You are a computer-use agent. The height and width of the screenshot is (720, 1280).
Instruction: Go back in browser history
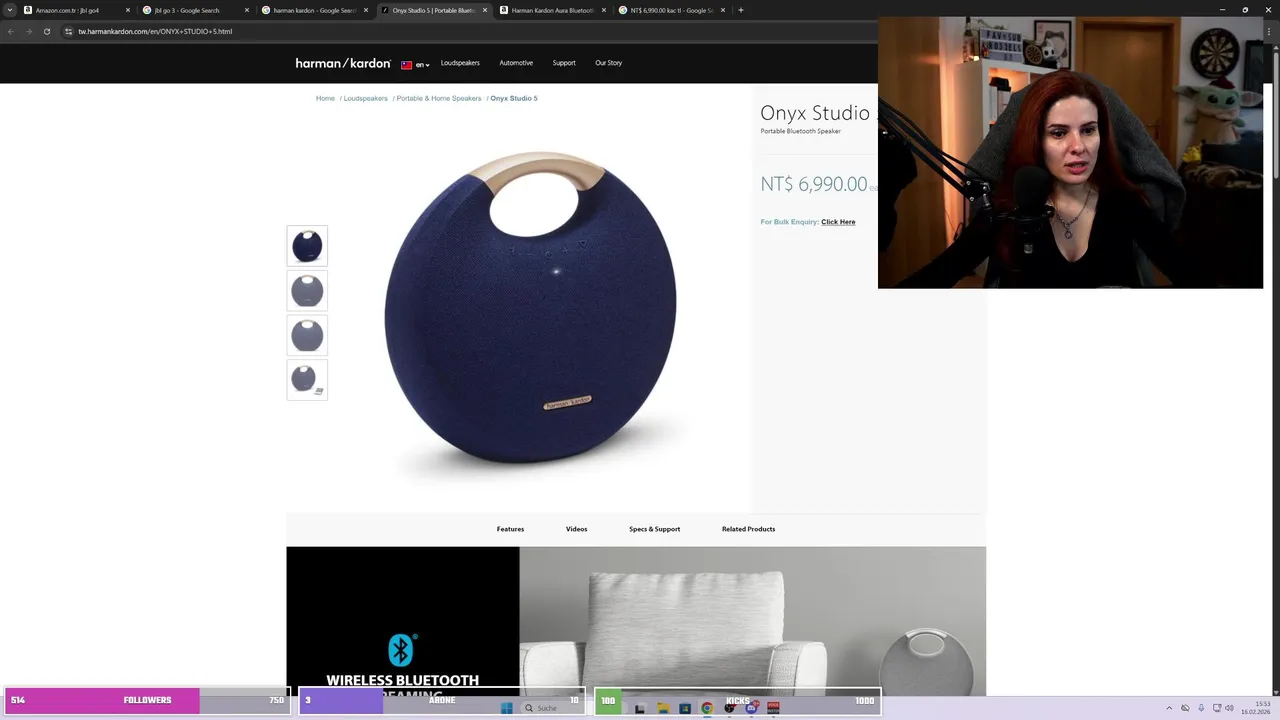pyautogui.click(x=10, y=31)
